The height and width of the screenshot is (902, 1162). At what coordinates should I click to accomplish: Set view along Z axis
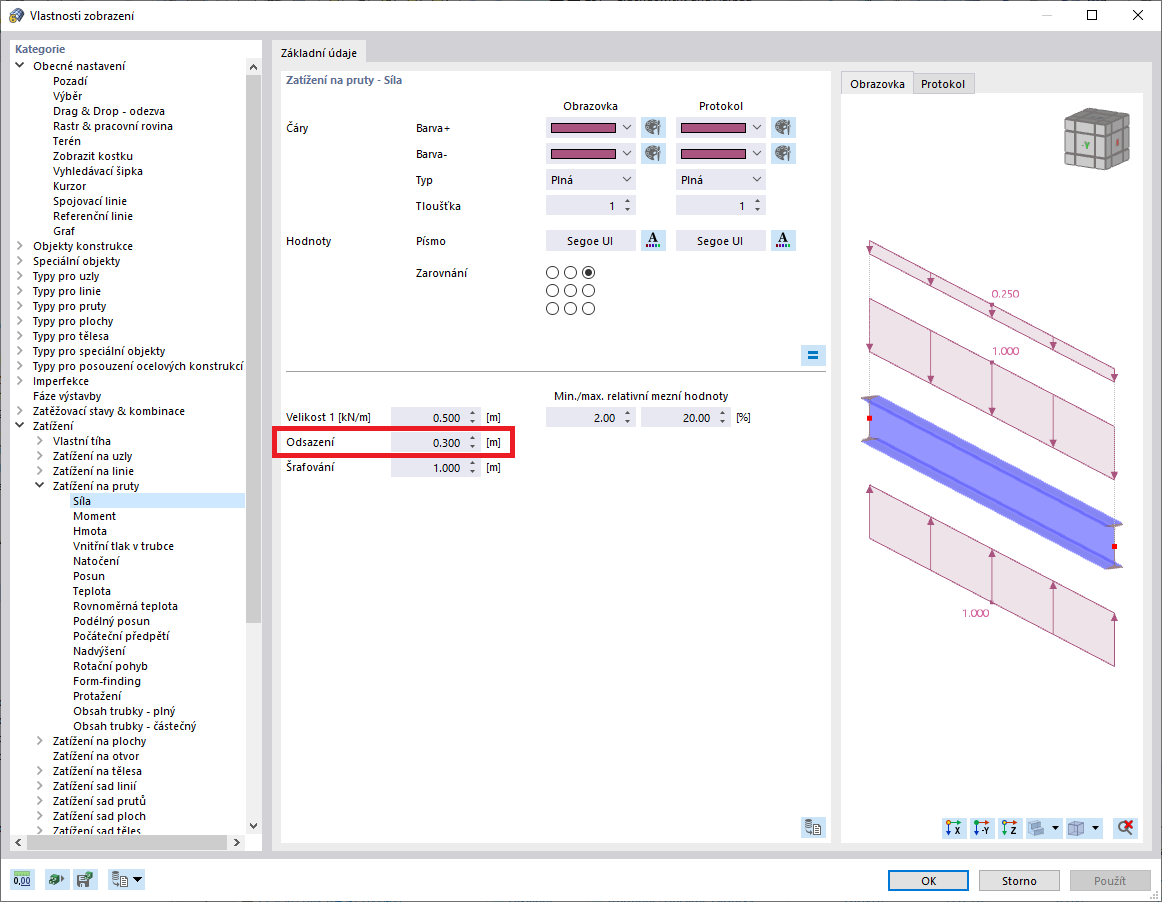[x=1009, y=828]
